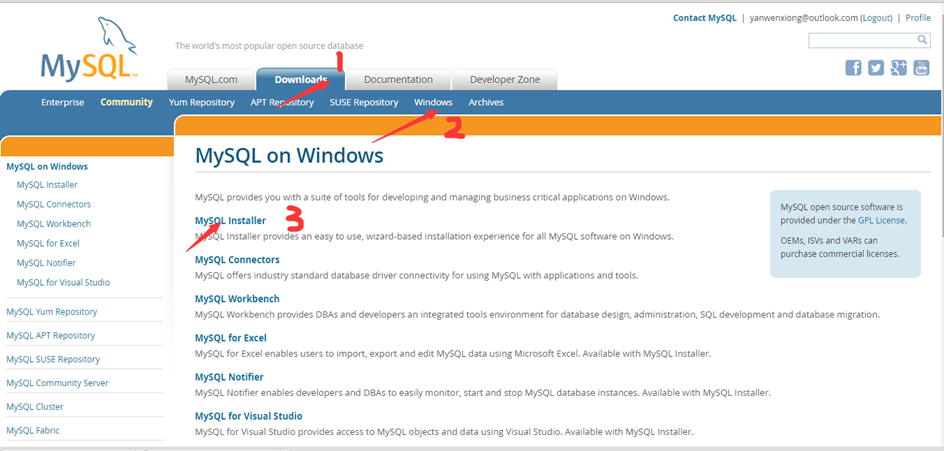Open MySQL Connectors heading link in main content
Image resolution: width=944 pixels, height=451 pixels.
coord(237,260)
